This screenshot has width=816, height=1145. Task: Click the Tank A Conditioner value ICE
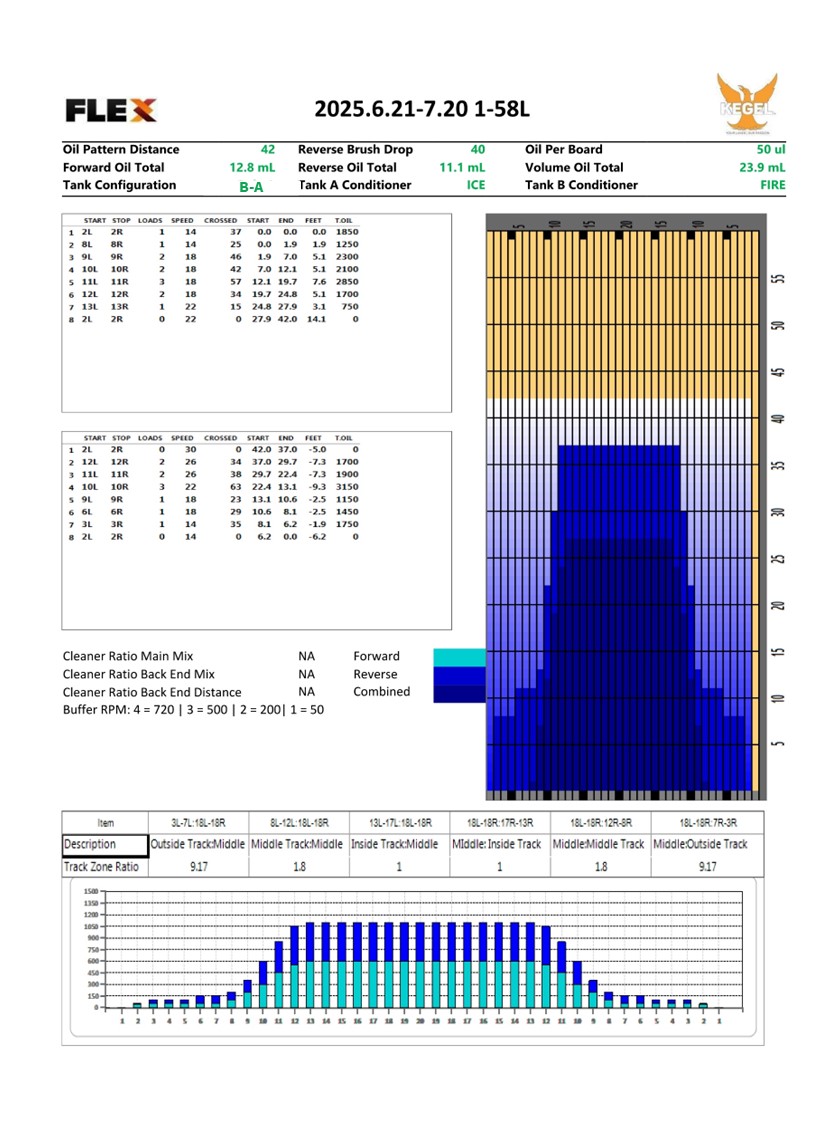coord(475,185)
